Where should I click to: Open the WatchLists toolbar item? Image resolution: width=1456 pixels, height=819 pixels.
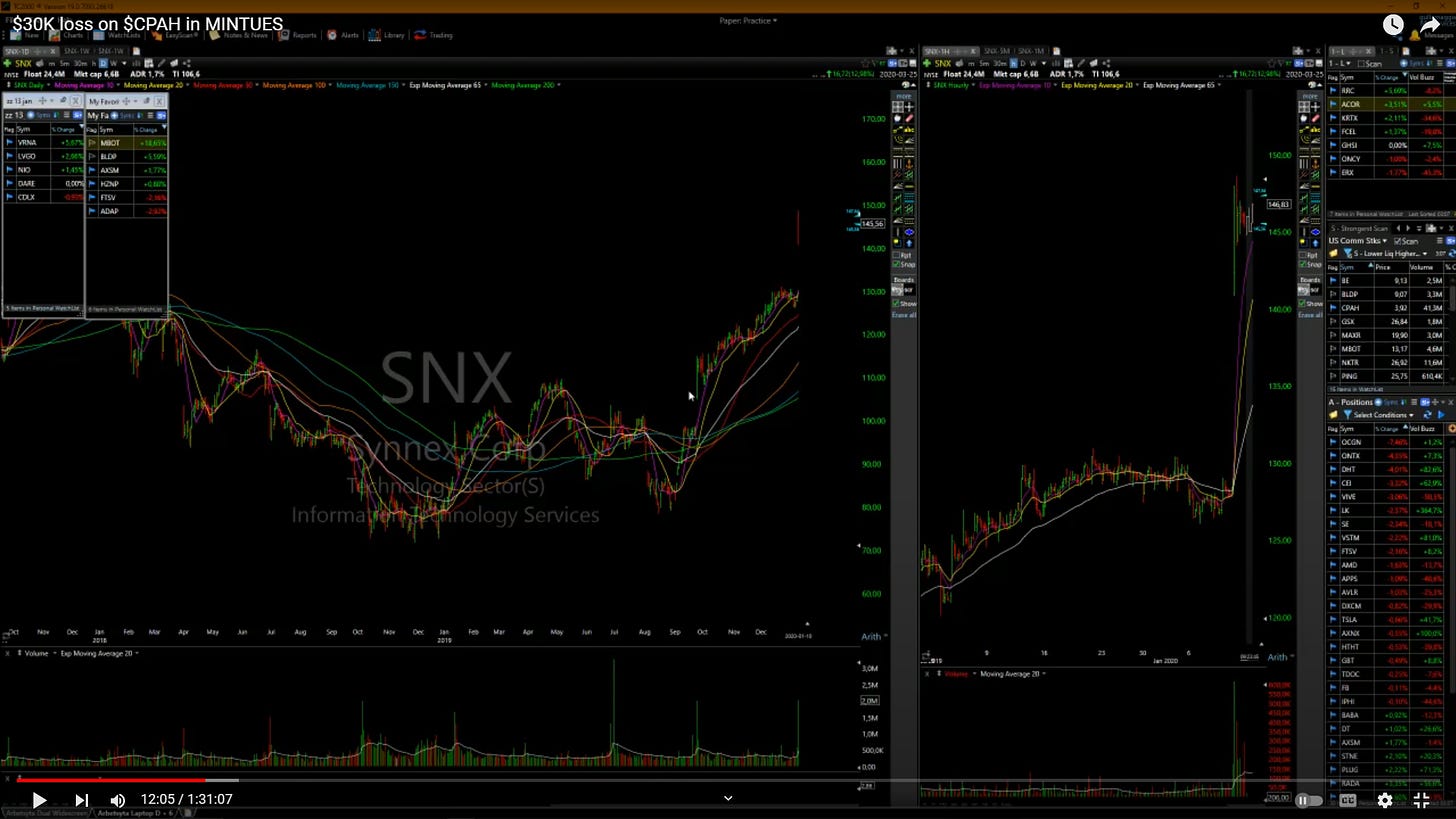[118, 35]
